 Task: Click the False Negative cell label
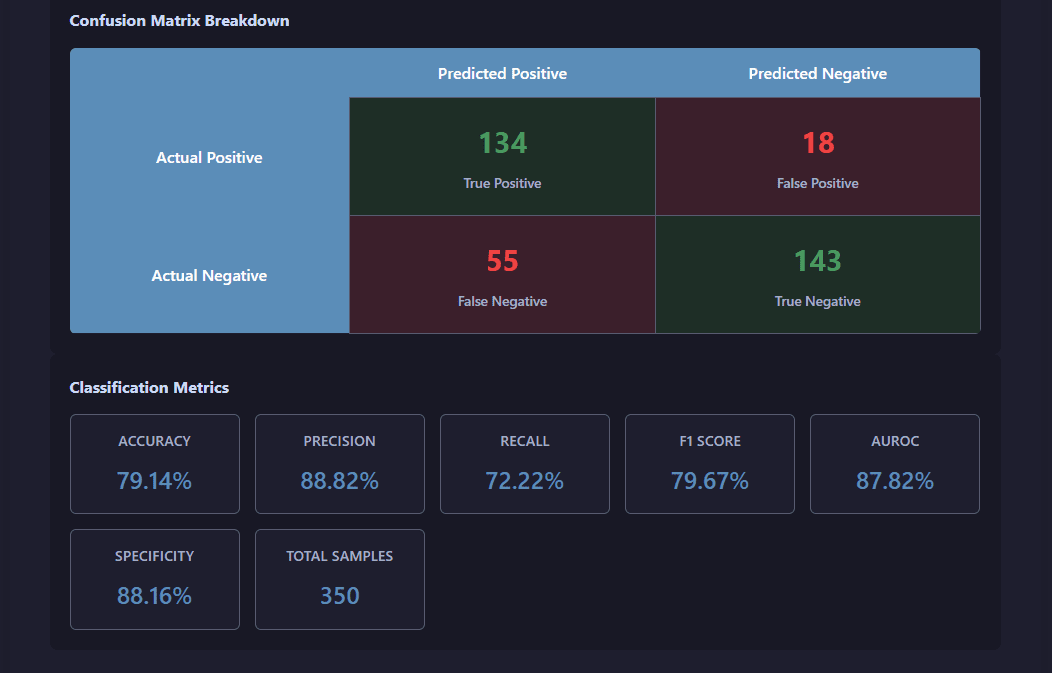pyautogui.click(x=503, y=301)
